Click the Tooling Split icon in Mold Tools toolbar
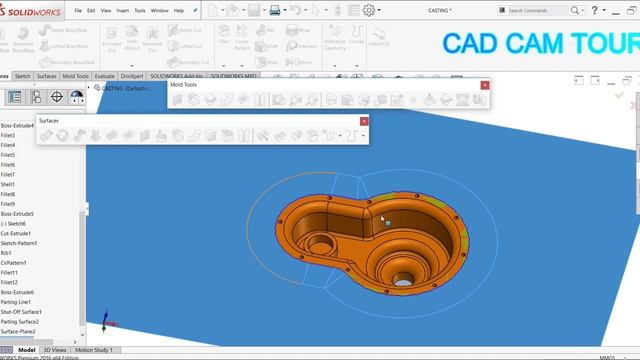The height and width of the screenshot is (360, 640). tap(462, 100)
